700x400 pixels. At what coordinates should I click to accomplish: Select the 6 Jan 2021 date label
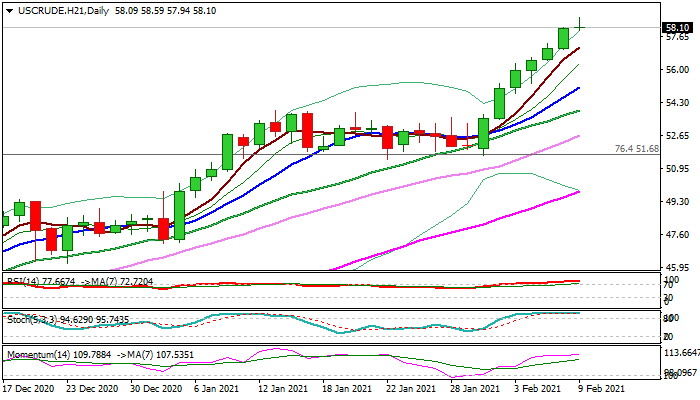(x=217, y=388)
